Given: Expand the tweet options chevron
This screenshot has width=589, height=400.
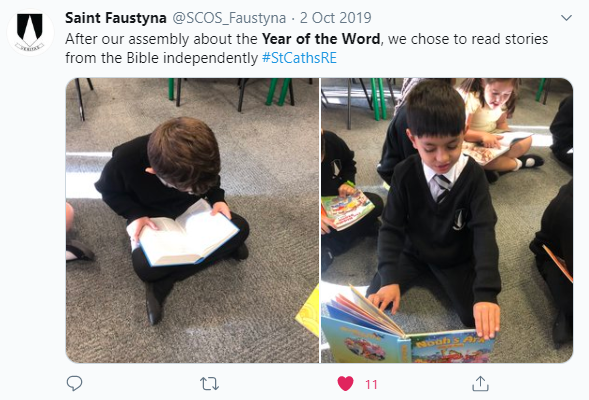Looking at the screenshot, I should [x=566, y=18].
